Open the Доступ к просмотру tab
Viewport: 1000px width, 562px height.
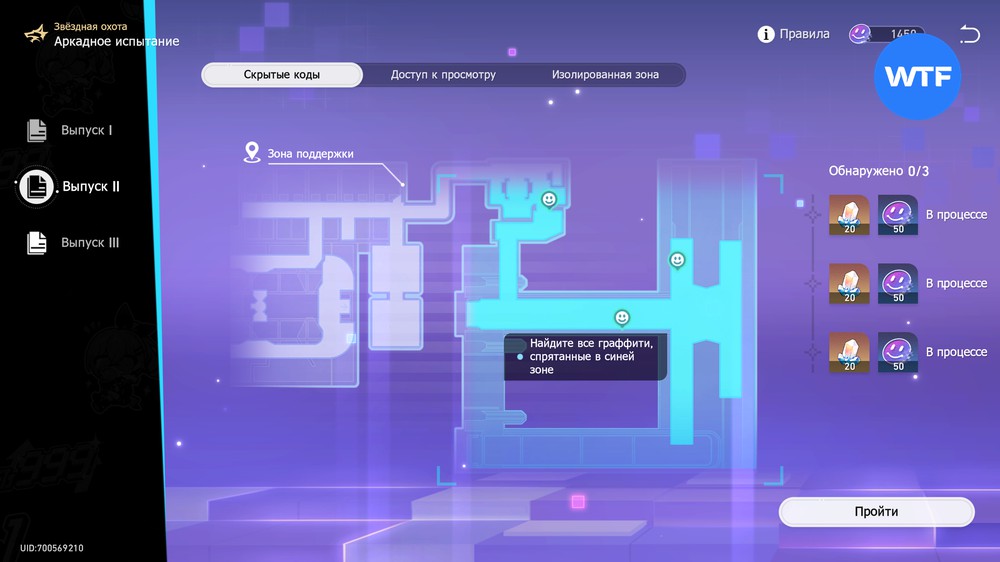(x=443, y=75)
